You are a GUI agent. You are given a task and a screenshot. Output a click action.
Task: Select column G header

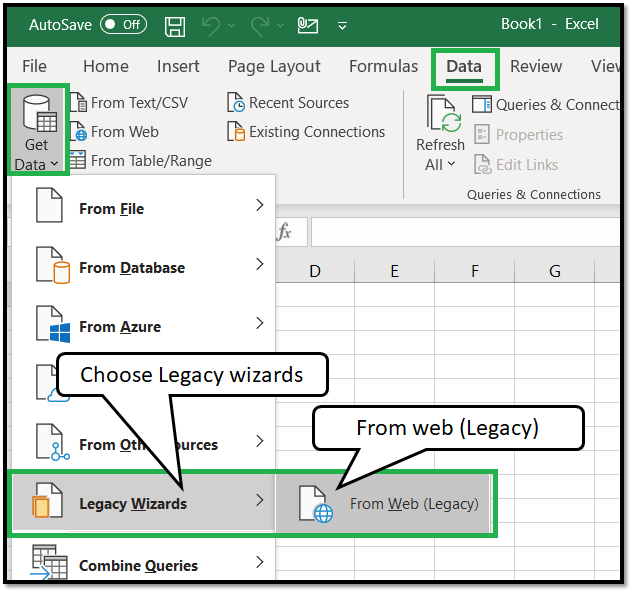(x=555, y=271)
